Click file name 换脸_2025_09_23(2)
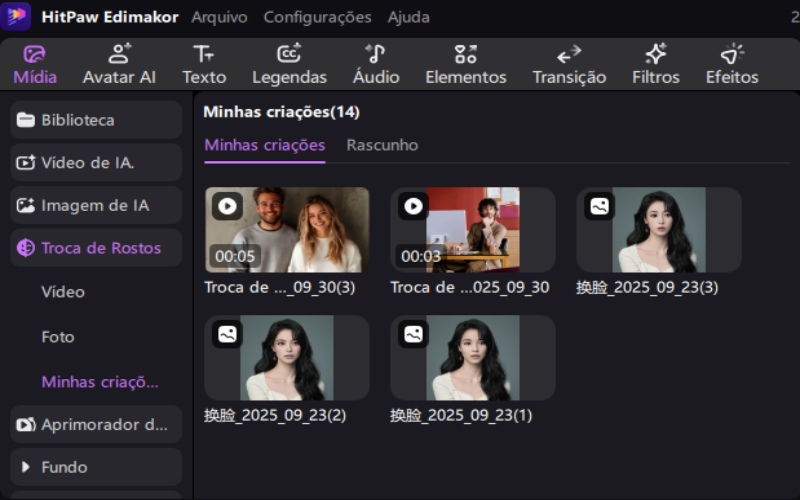Viewport: 800px width, 500px height. pos(275,415)
